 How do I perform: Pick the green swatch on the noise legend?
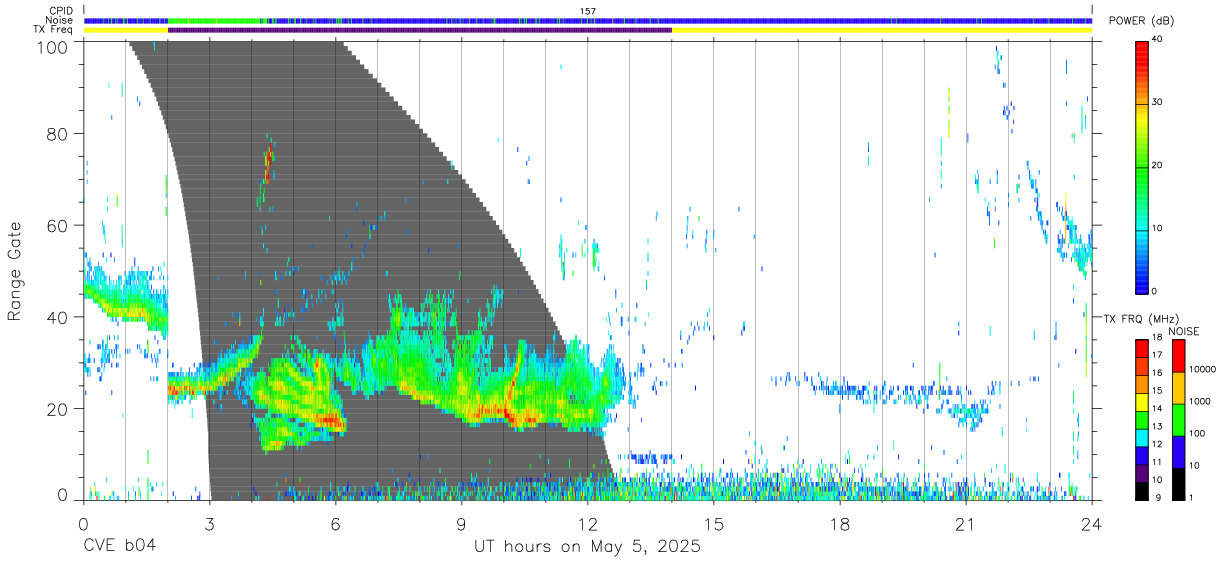click(x=1178, y=420)
